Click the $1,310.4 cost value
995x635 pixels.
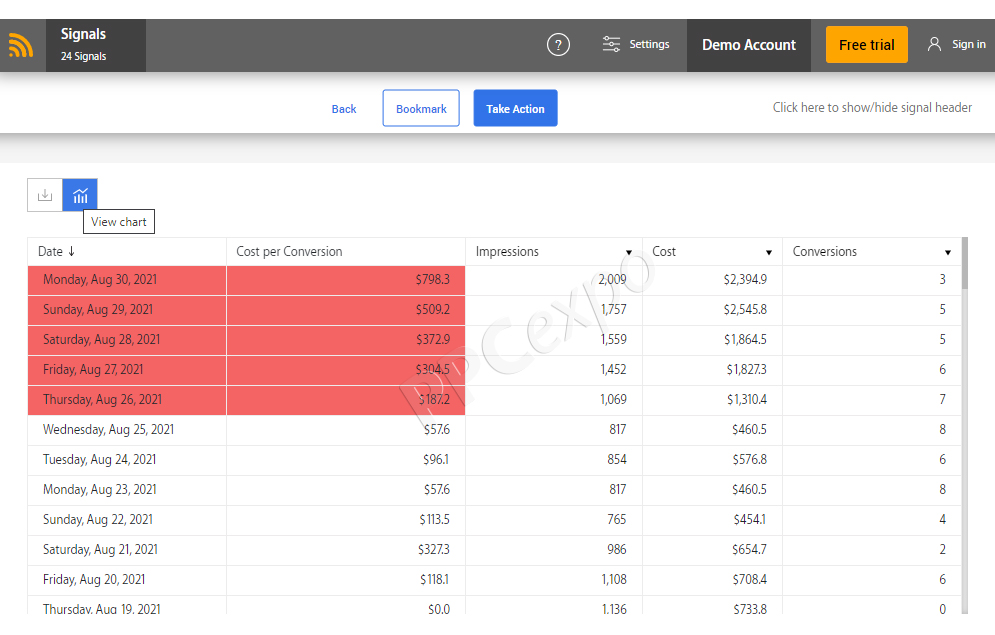[746, 400]
